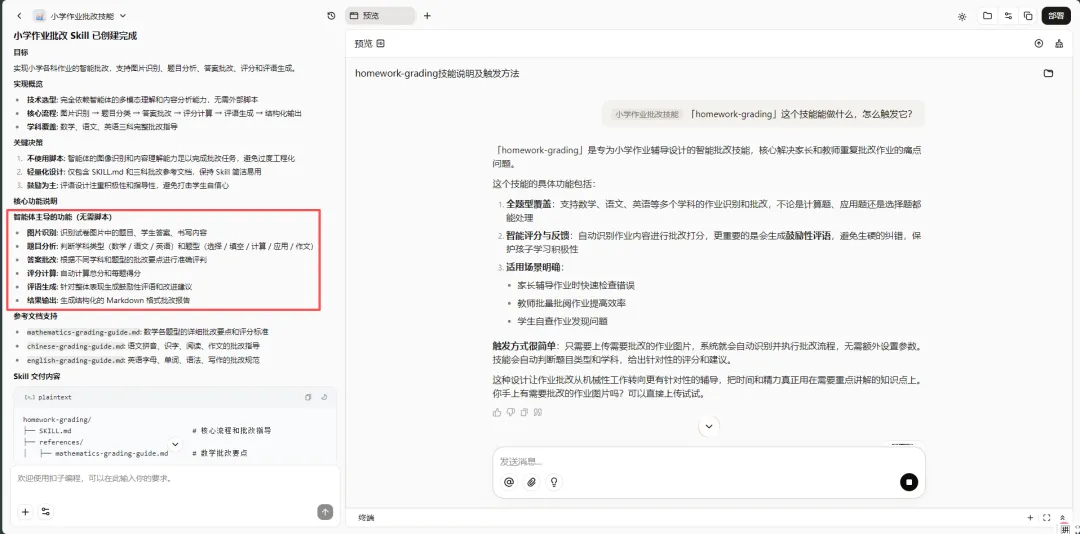The height and width of the screenshot is (534, 1080).
Task: Maximize terminal panel with fullscreen icon
Action: point(1047,517)
